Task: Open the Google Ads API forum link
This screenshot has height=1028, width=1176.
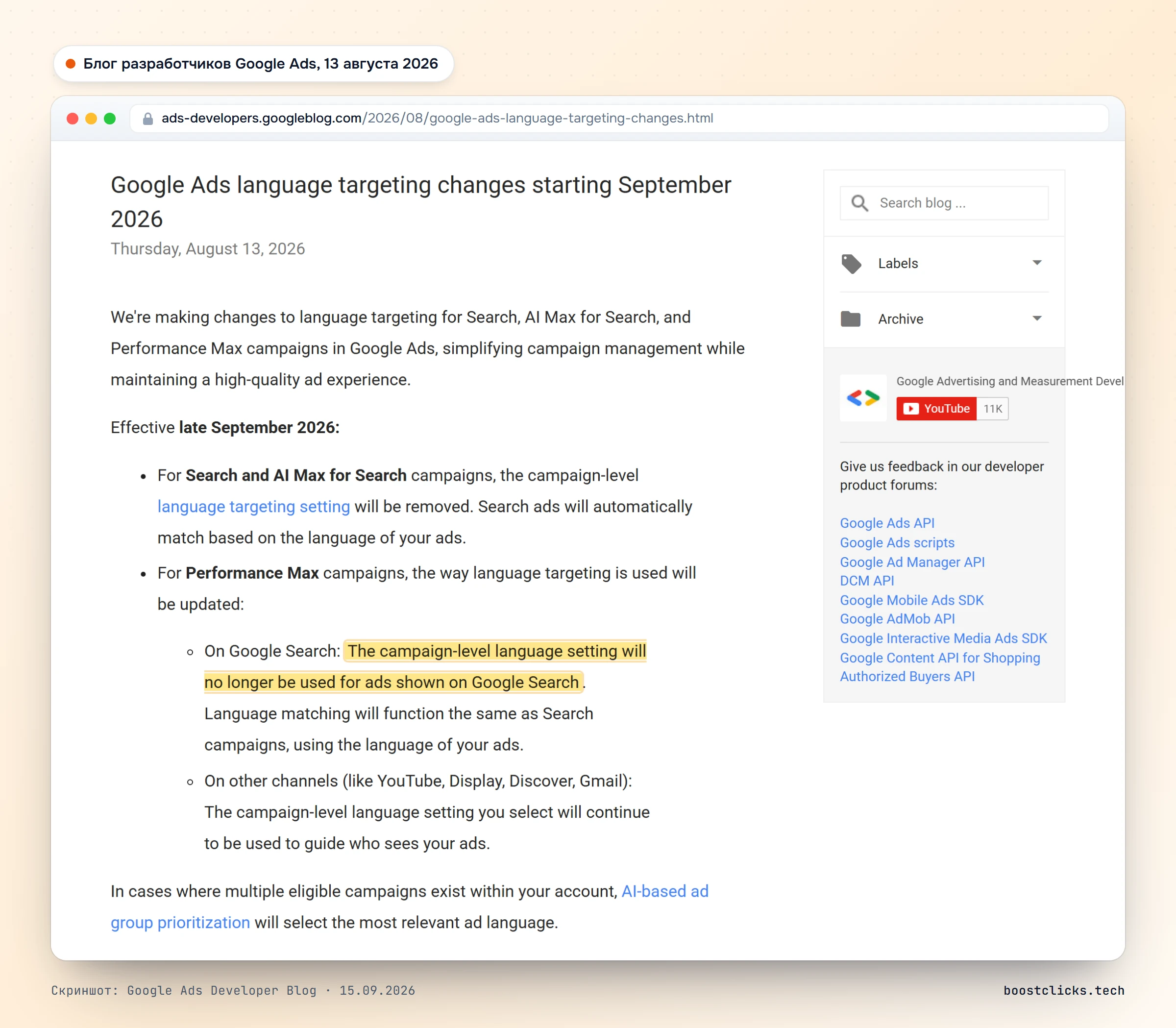Action: pos(887,523)
